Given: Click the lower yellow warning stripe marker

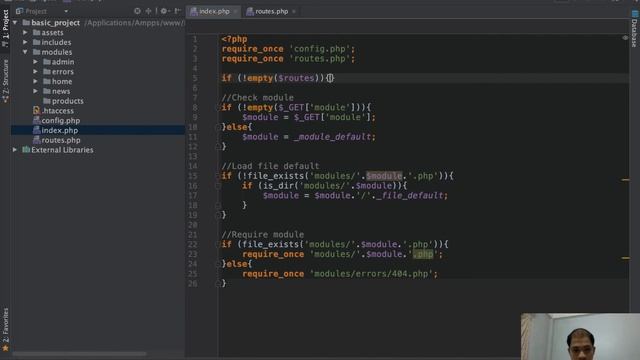Looking at the screenshot, I should [x=625, y=258].
